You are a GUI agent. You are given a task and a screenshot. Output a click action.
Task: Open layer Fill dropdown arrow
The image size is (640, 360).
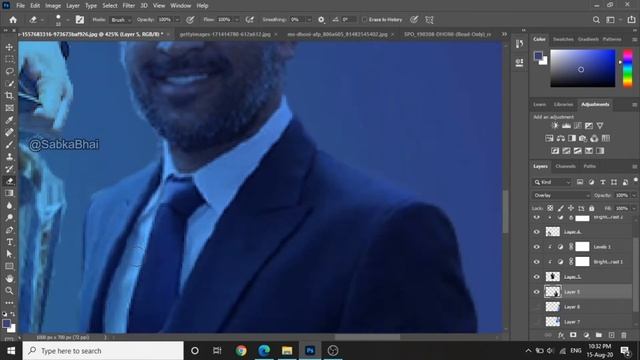click(634, 208)
